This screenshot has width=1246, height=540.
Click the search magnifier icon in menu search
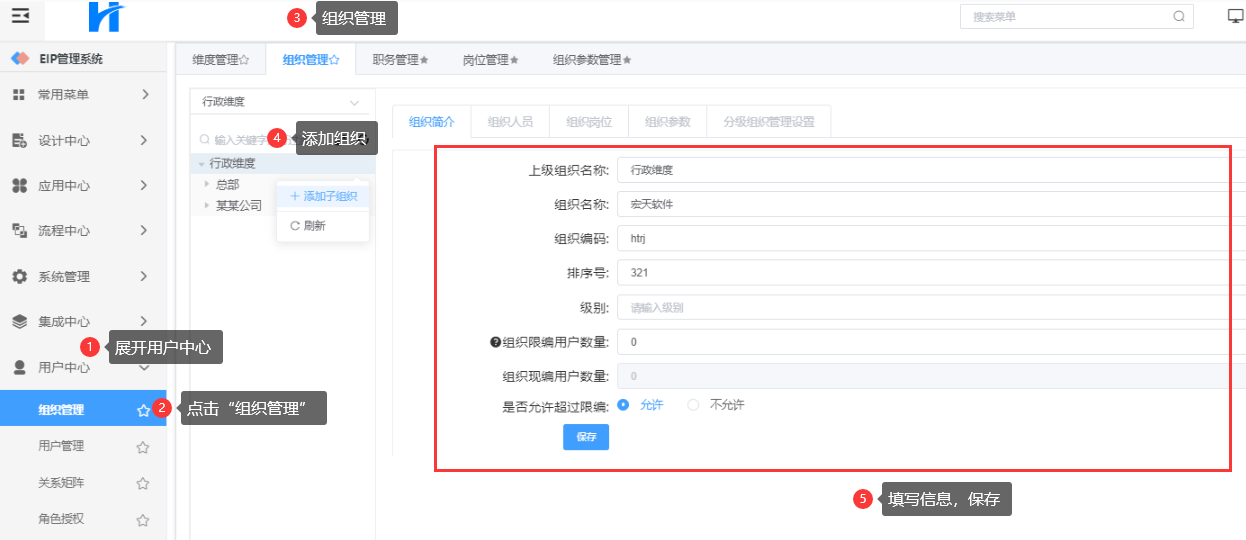tap(1179, 16)
